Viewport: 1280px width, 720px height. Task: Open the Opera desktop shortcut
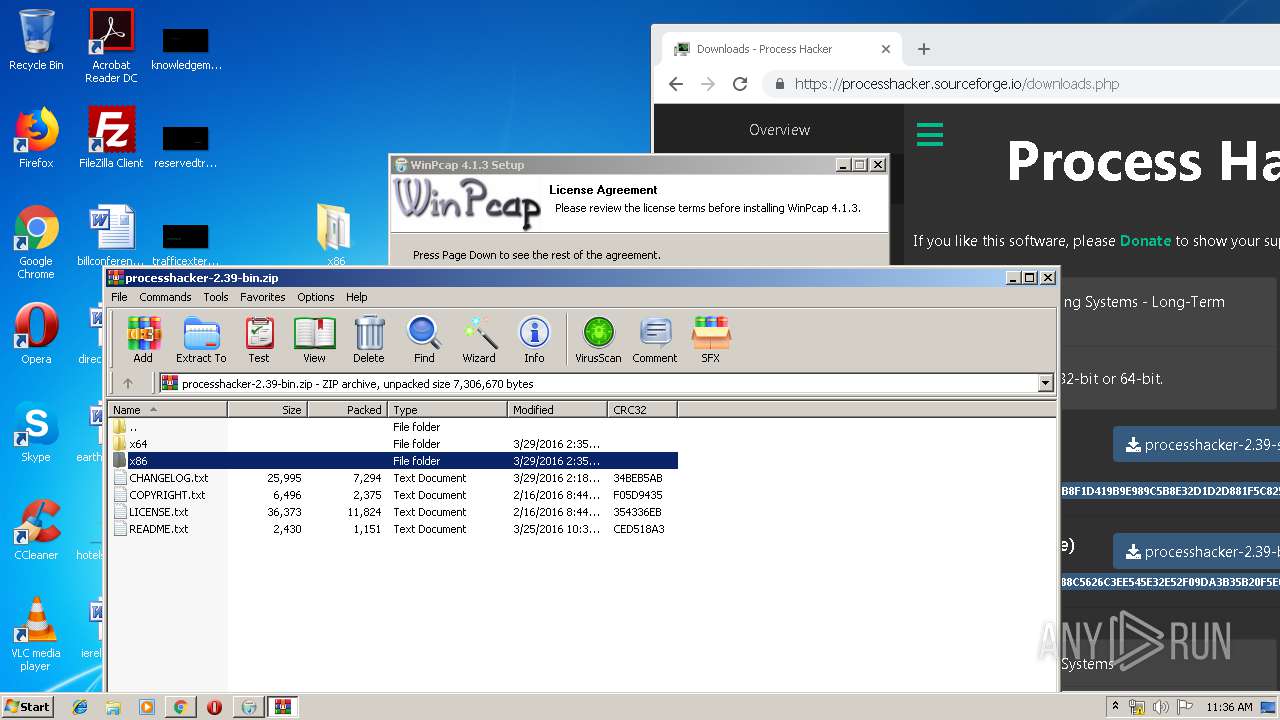click(36, 334)
